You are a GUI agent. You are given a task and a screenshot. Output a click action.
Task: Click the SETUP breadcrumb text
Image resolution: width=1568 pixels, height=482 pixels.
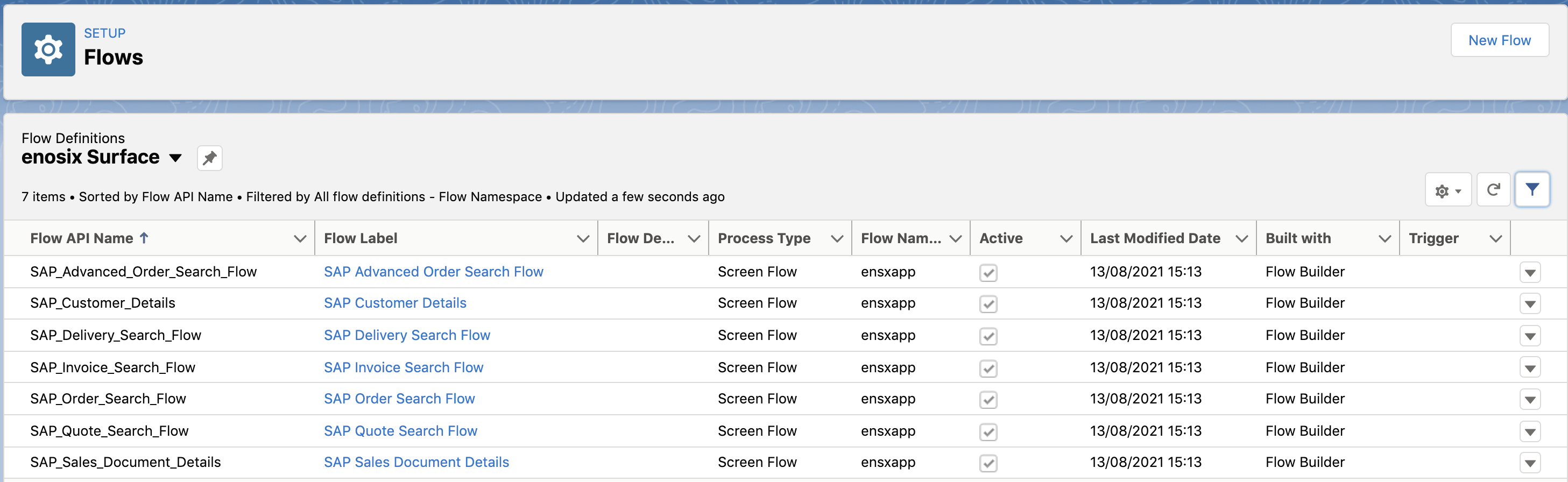pyautogui.click(x=105, y=33)
